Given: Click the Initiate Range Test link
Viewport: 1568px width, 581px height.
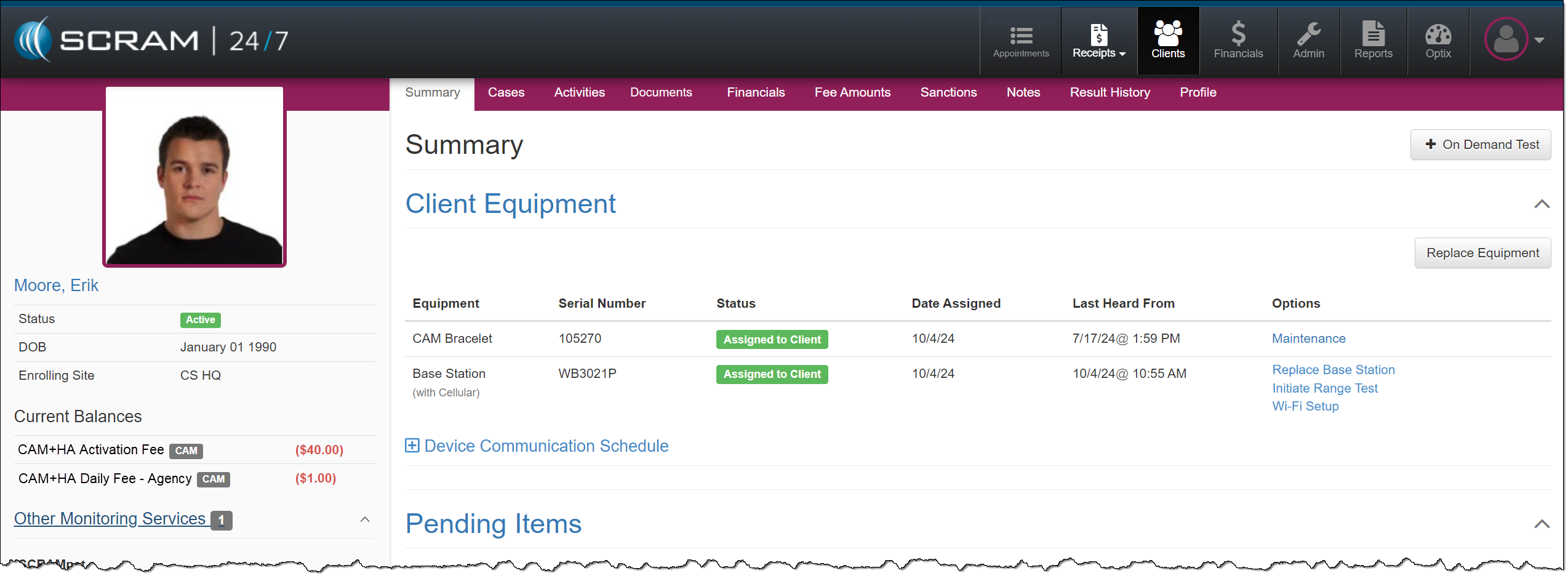Looking at the screenshot, I should tap(1324, 388).
